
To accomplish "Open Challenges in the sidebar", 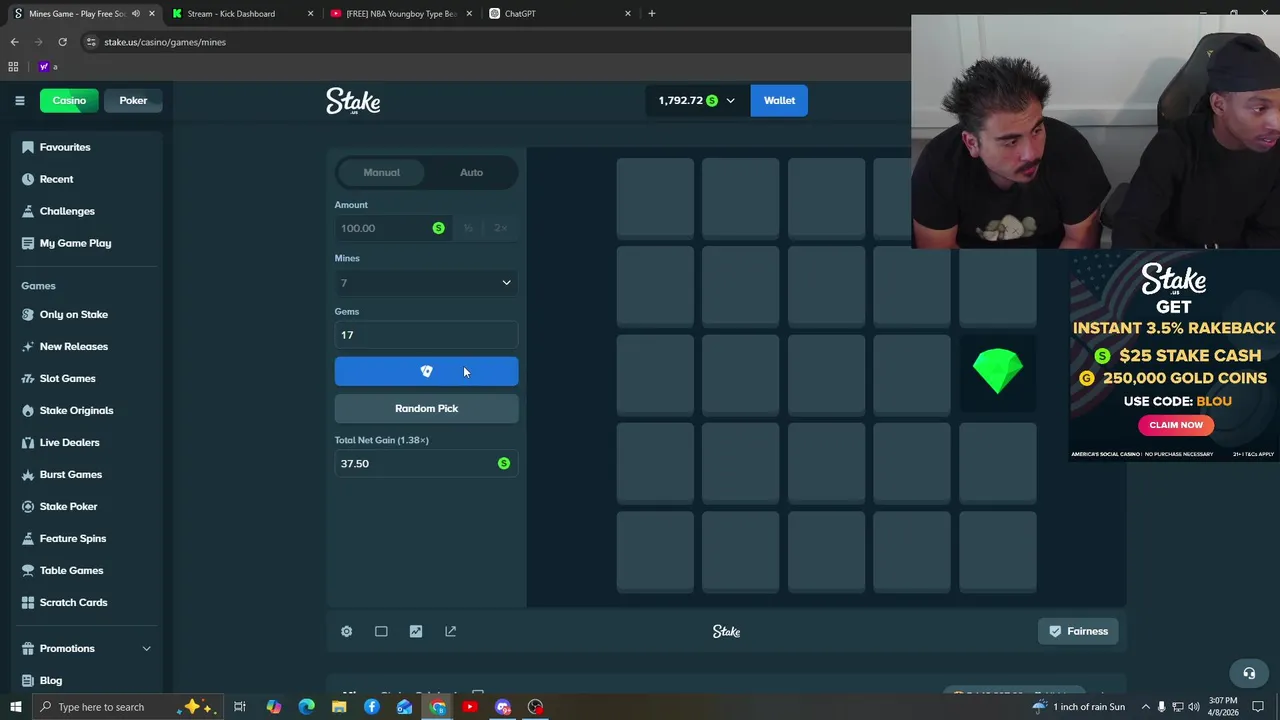I will (x=67, y=211).
